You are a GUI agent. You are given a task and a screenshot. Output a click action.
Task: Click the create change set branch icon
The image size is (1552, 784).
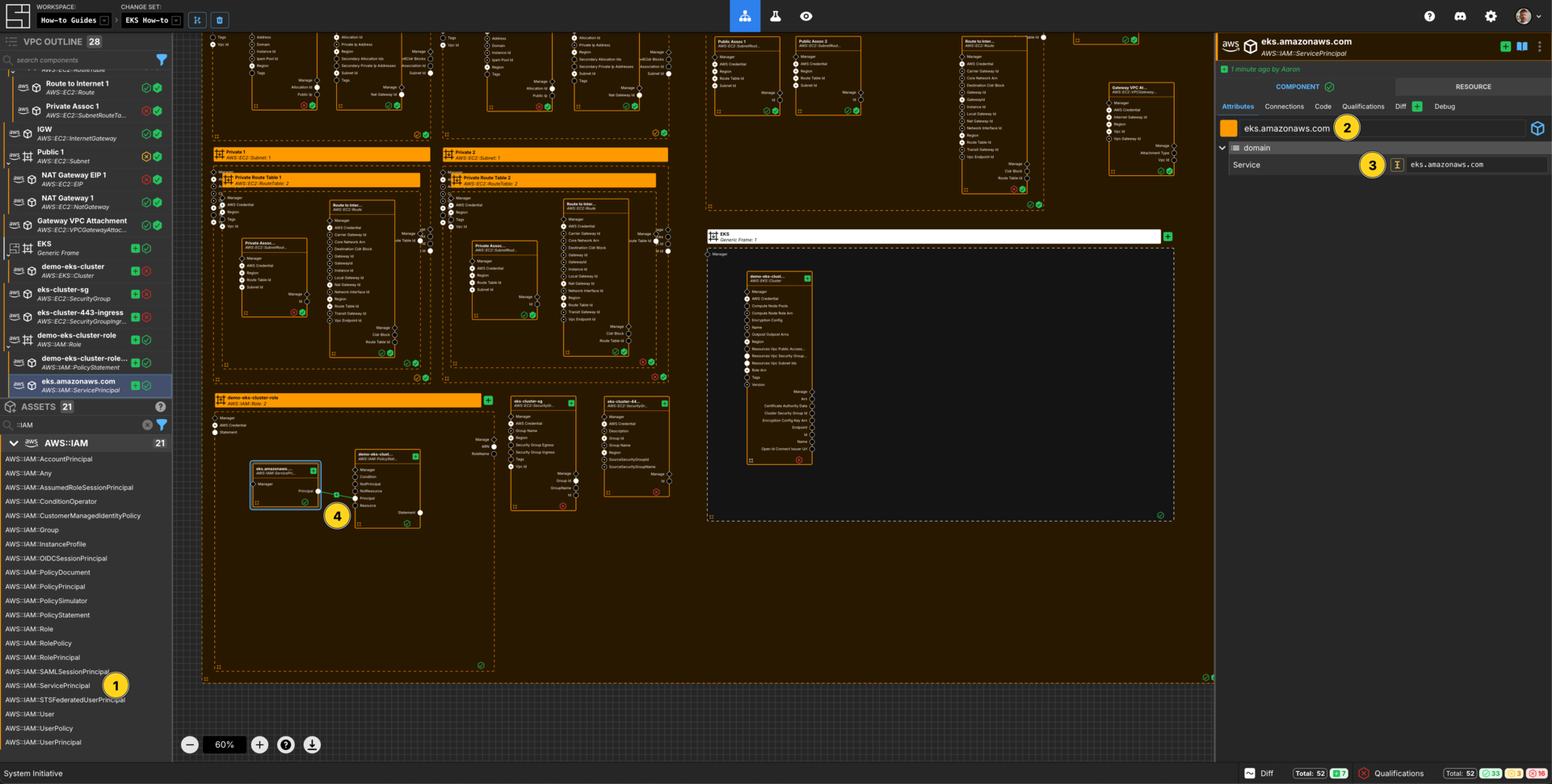tap(197, 20)
